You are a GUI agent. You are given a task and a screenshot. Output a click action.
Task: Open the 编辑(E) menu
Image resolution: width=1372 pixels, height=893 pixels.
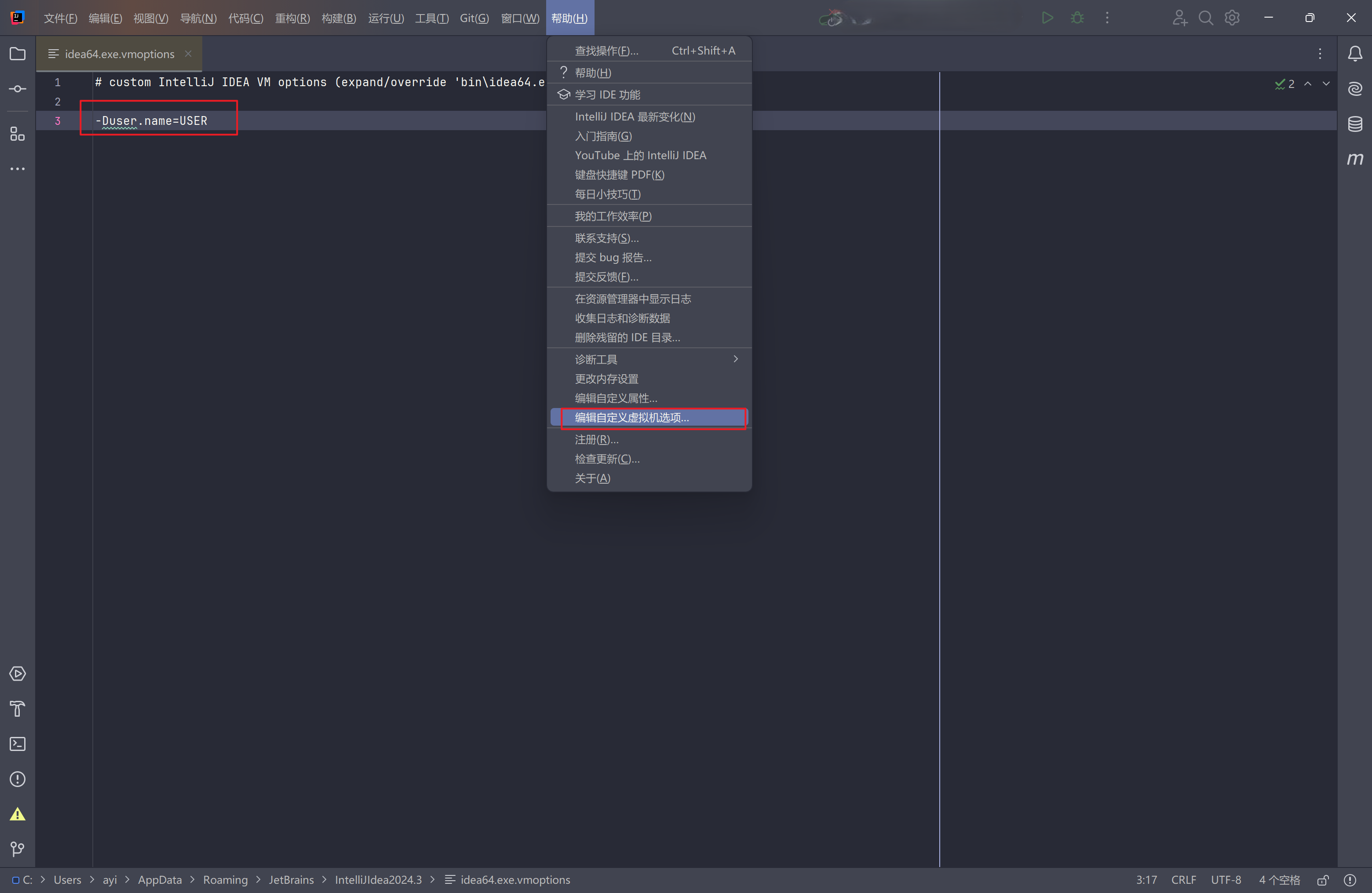106,18
